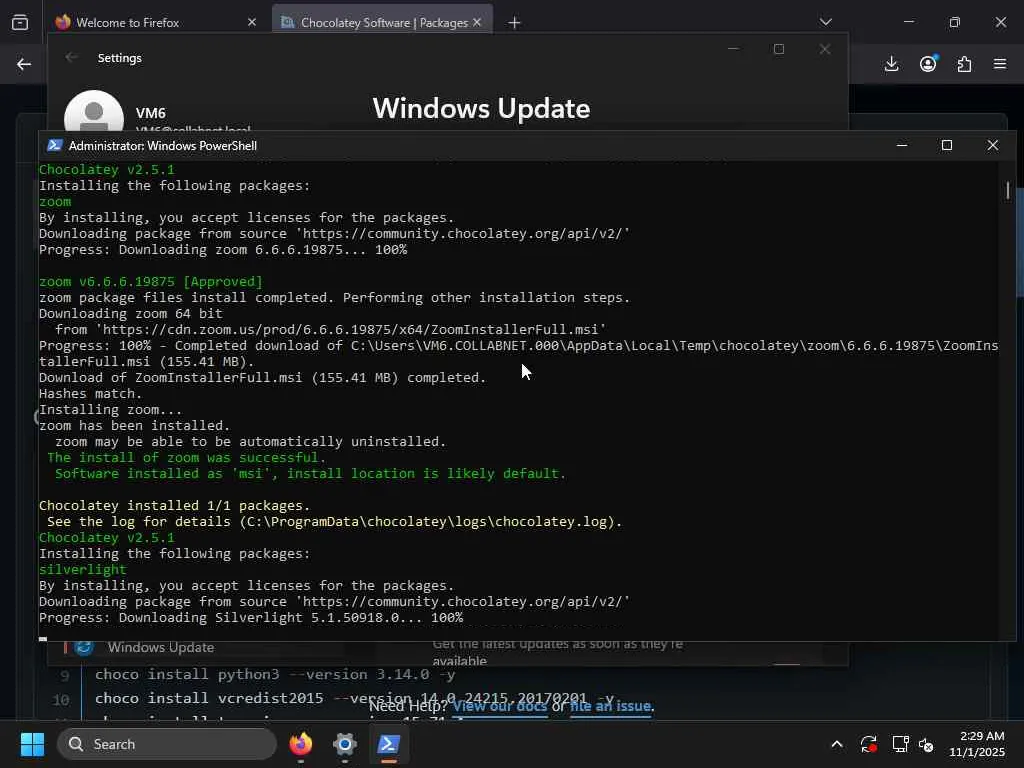The image size is (1024, 768).
Task: Close the Firefox window
Action: point(1000,22)
